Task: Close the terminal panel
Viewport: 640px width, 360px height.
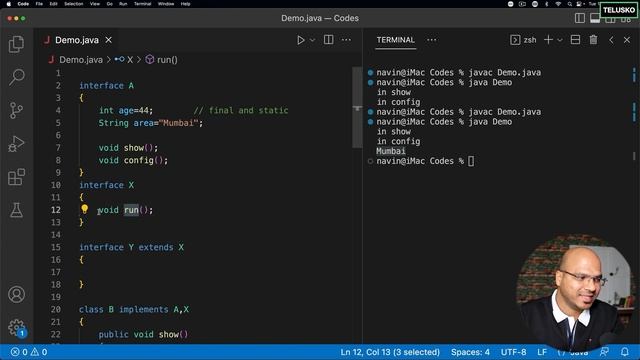Action: (x=627, y=40)
